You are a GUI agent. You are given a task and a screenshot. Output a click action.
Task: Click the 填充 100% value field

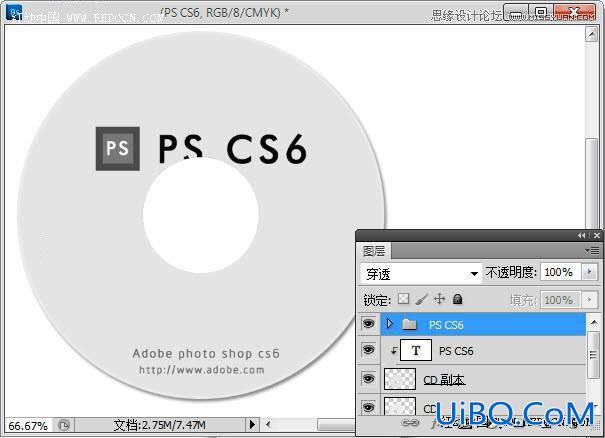(x=561, y=300)
